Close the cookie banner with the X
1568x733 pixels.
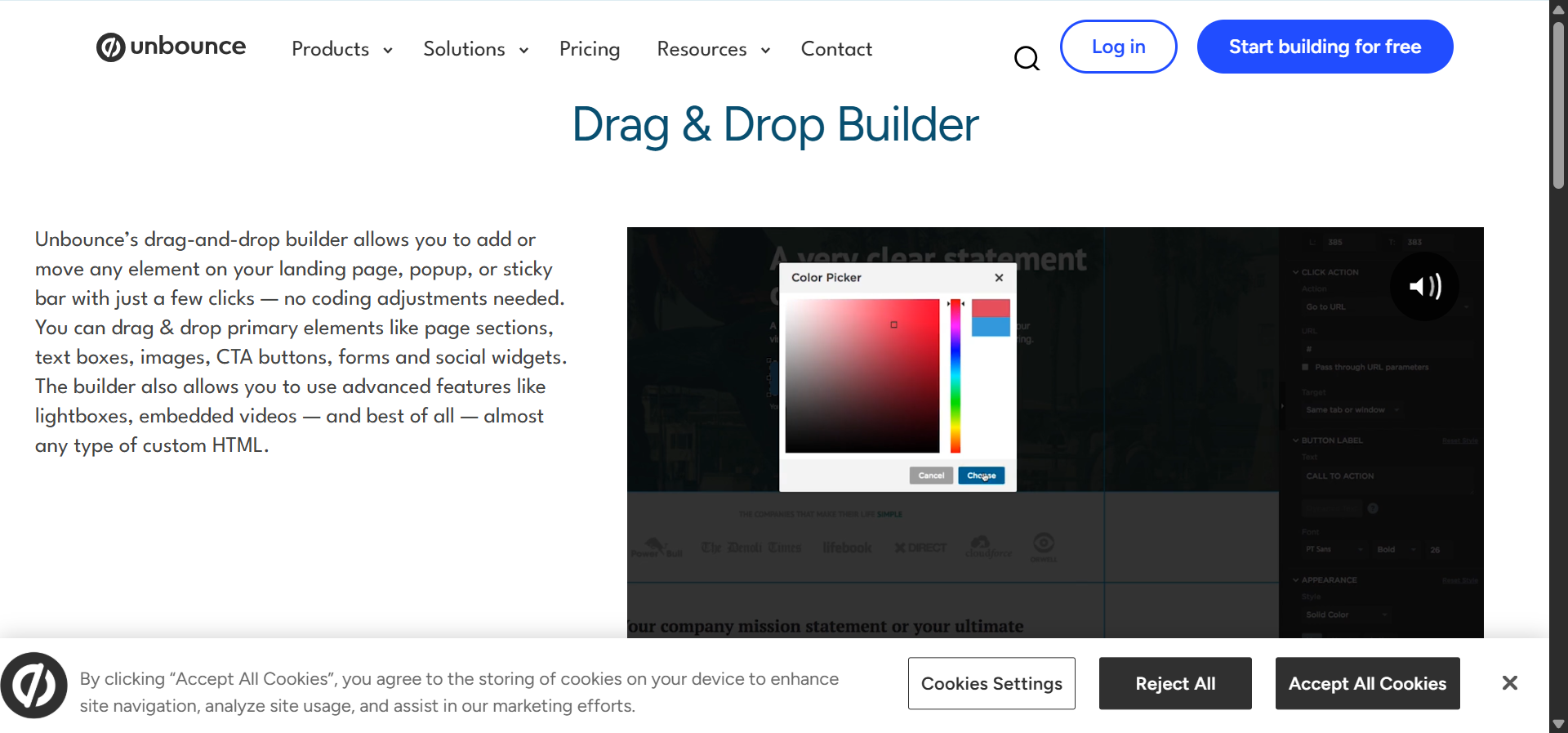[x=1509, y=683]
